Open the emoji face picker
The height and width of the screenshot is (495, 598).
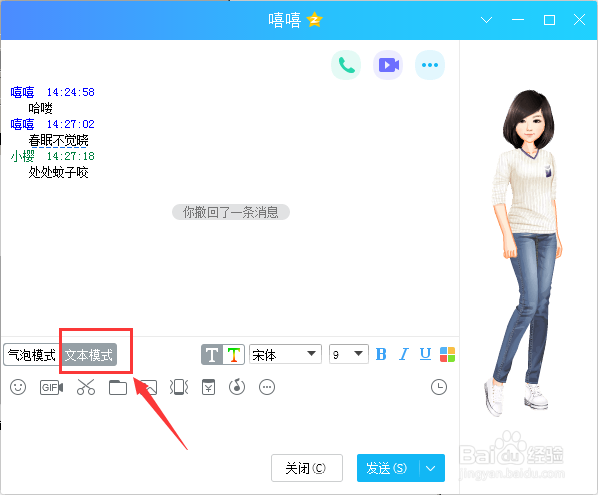(x=18, y=387)
